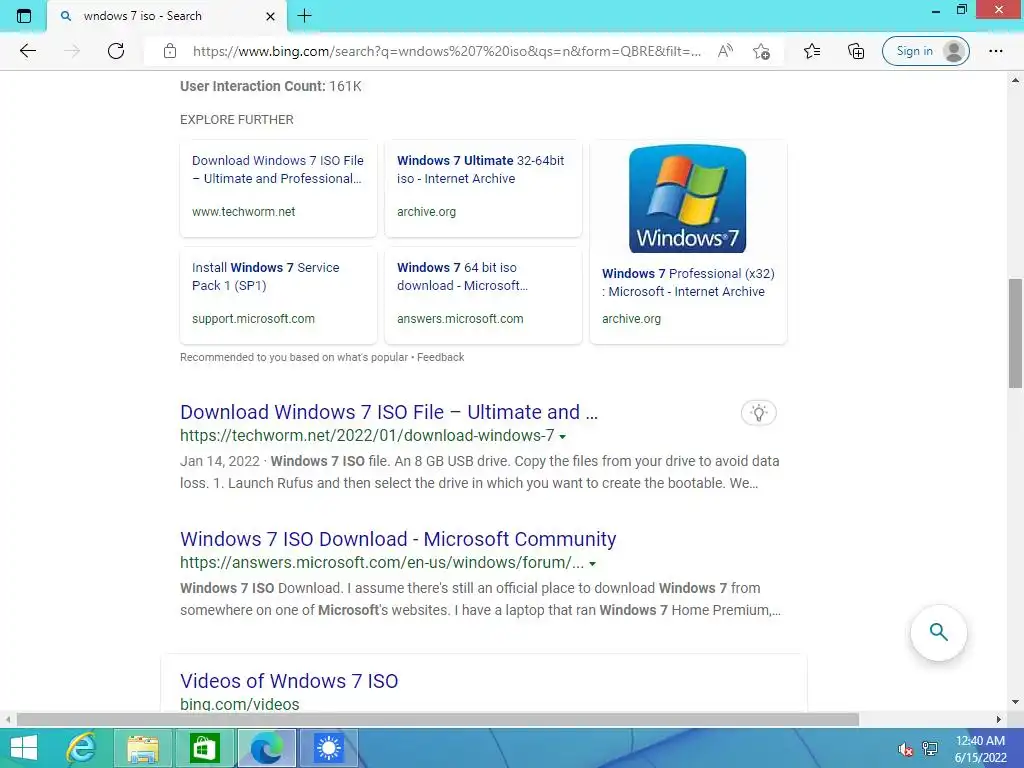The width and height of the screenshot is (1024, 768).
Task: Open a new tab with plus button
Action: click(304, 16)
